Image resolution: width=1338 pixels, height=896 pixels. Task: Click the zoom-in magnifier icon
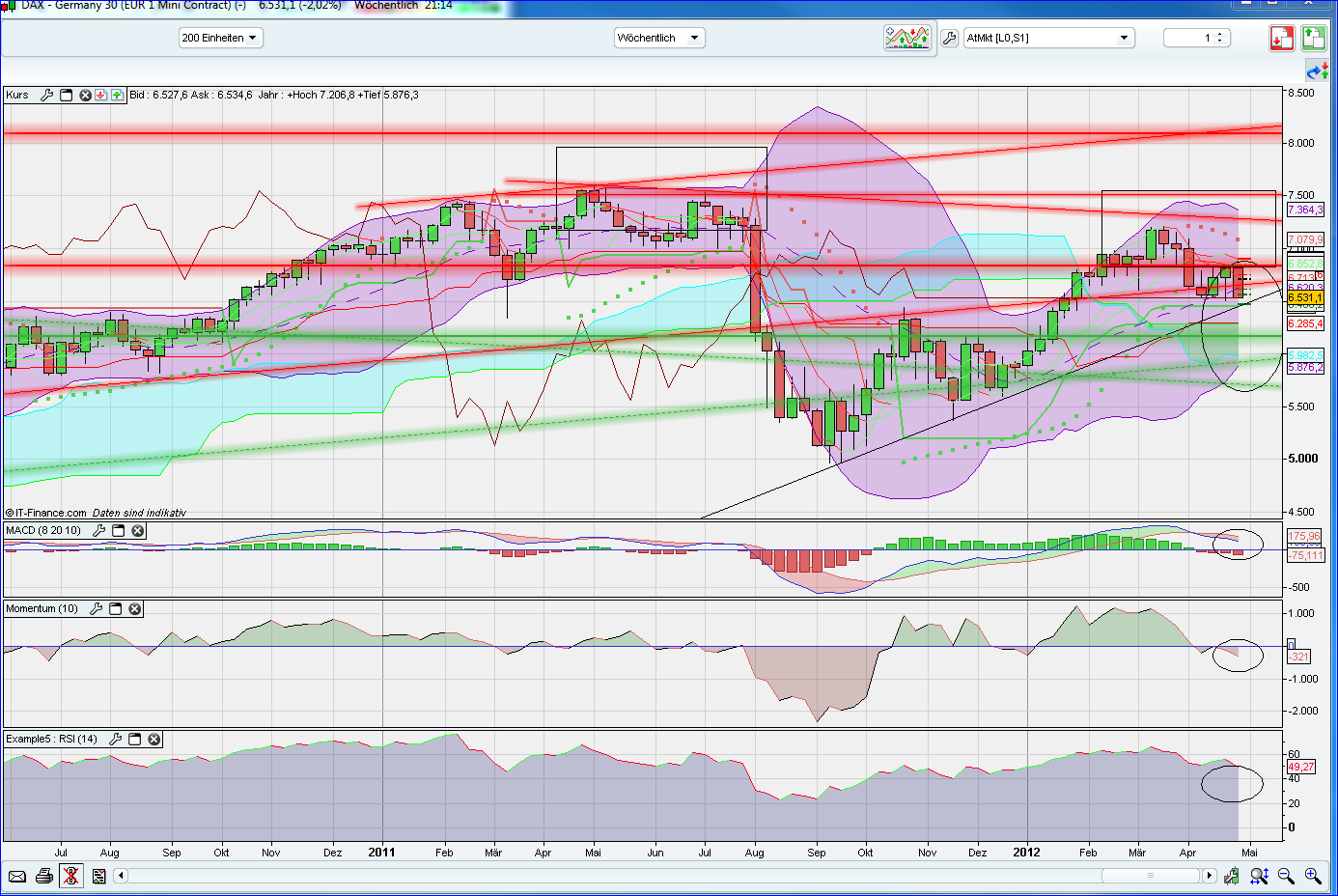click(1314, 876)
